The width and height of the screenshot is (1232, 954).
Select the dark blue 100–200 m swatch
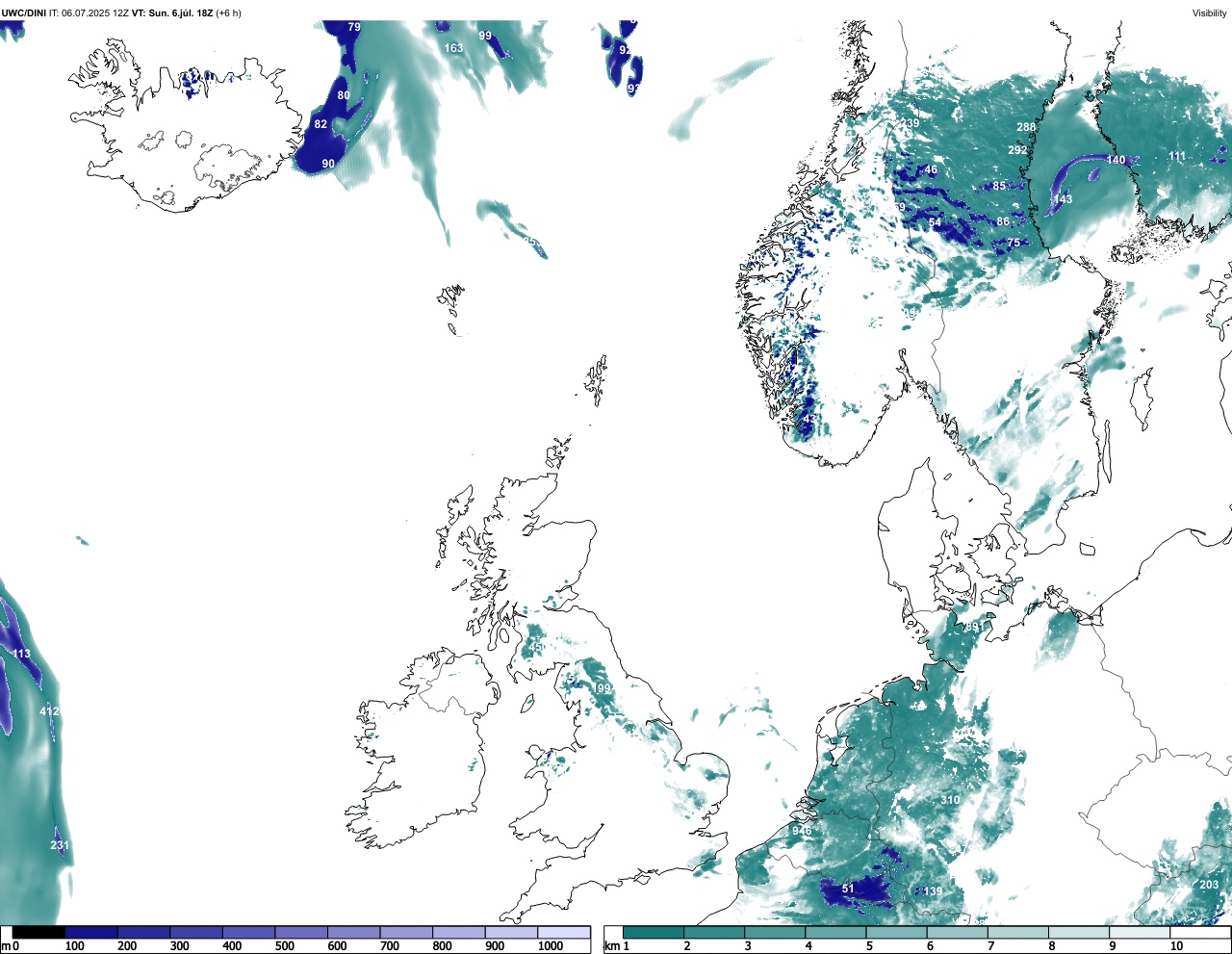(91, 932)
